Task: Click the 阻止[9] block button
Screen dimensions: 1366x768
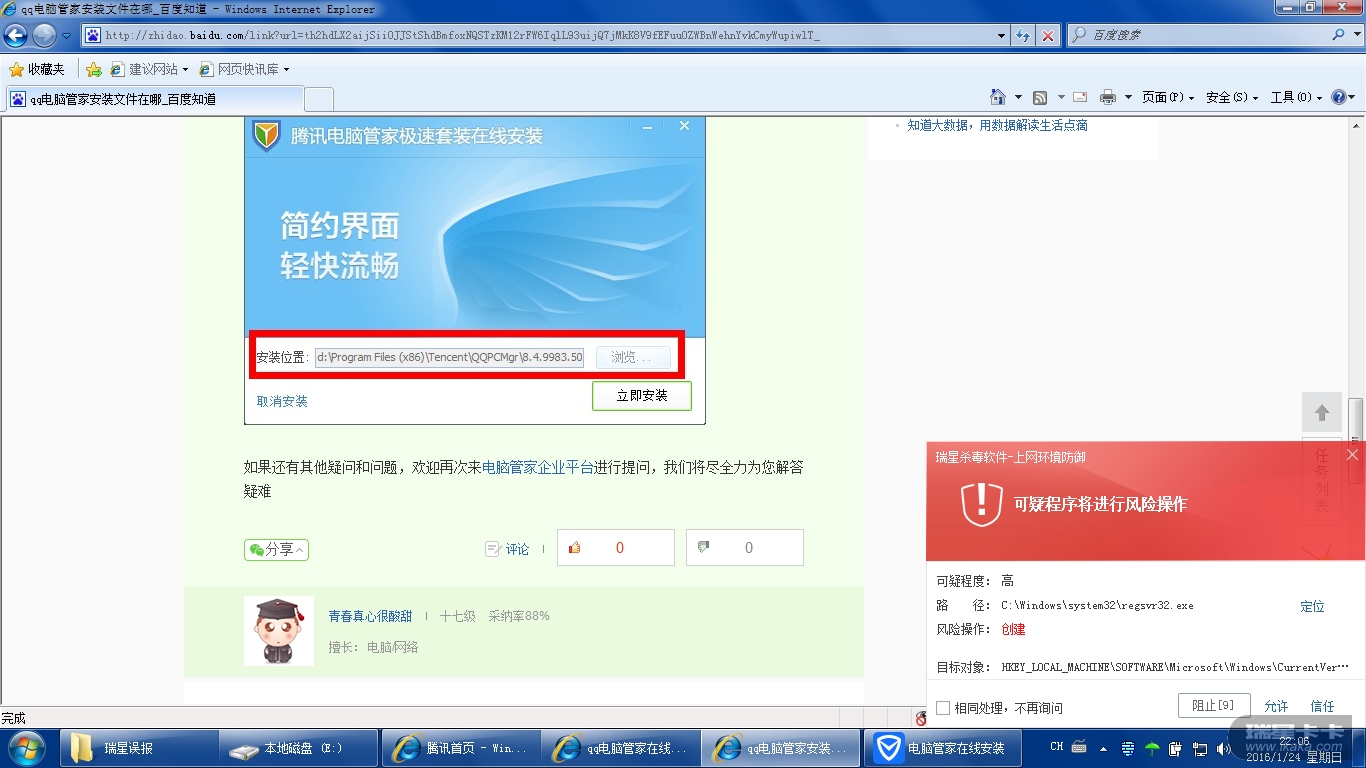Action: [1214, 706]
